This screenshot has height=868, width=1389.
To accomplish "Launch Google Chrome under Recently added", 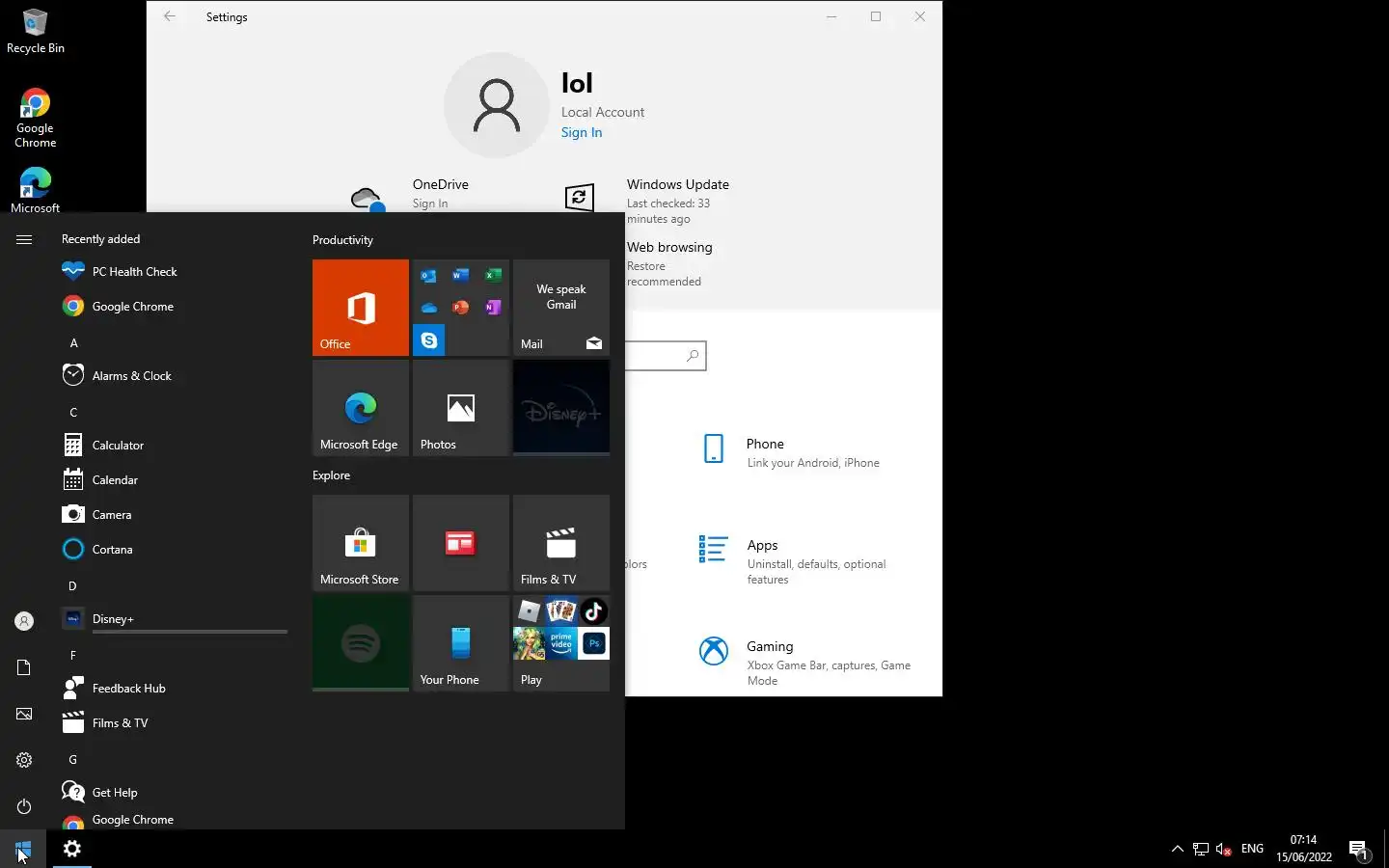I will coord(174,307).
